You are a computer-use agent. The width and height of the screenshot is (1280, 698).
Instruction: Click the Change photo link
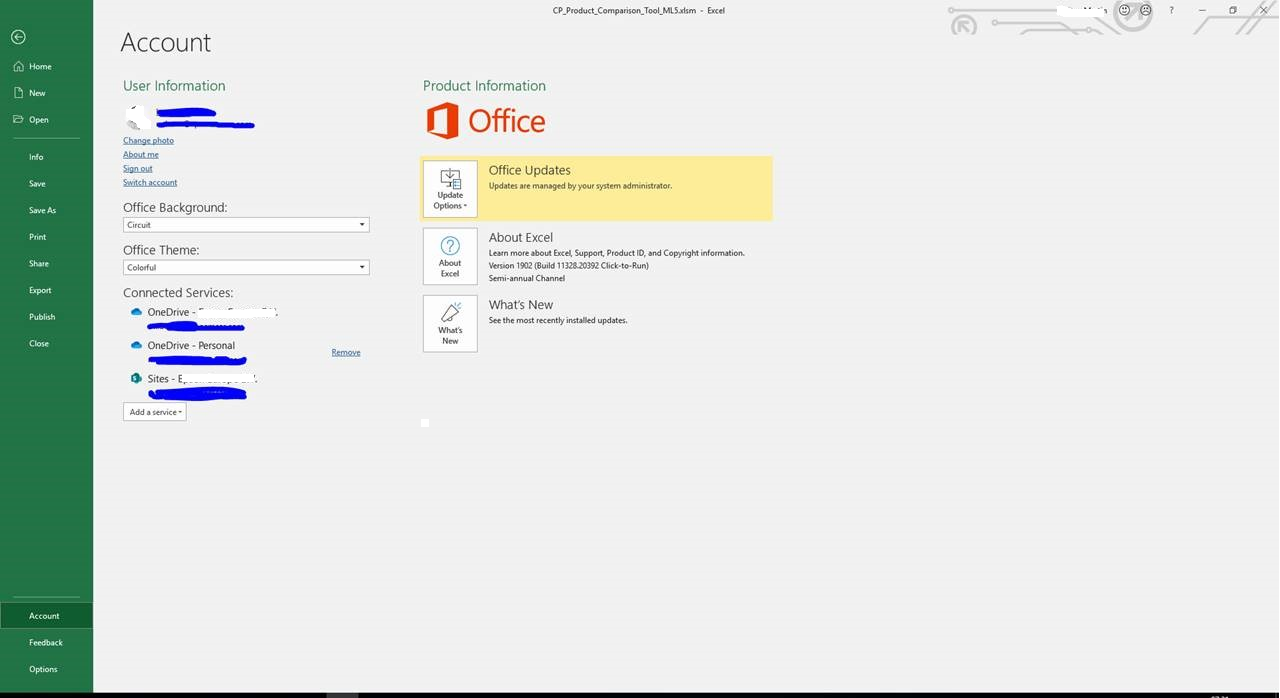148,141
